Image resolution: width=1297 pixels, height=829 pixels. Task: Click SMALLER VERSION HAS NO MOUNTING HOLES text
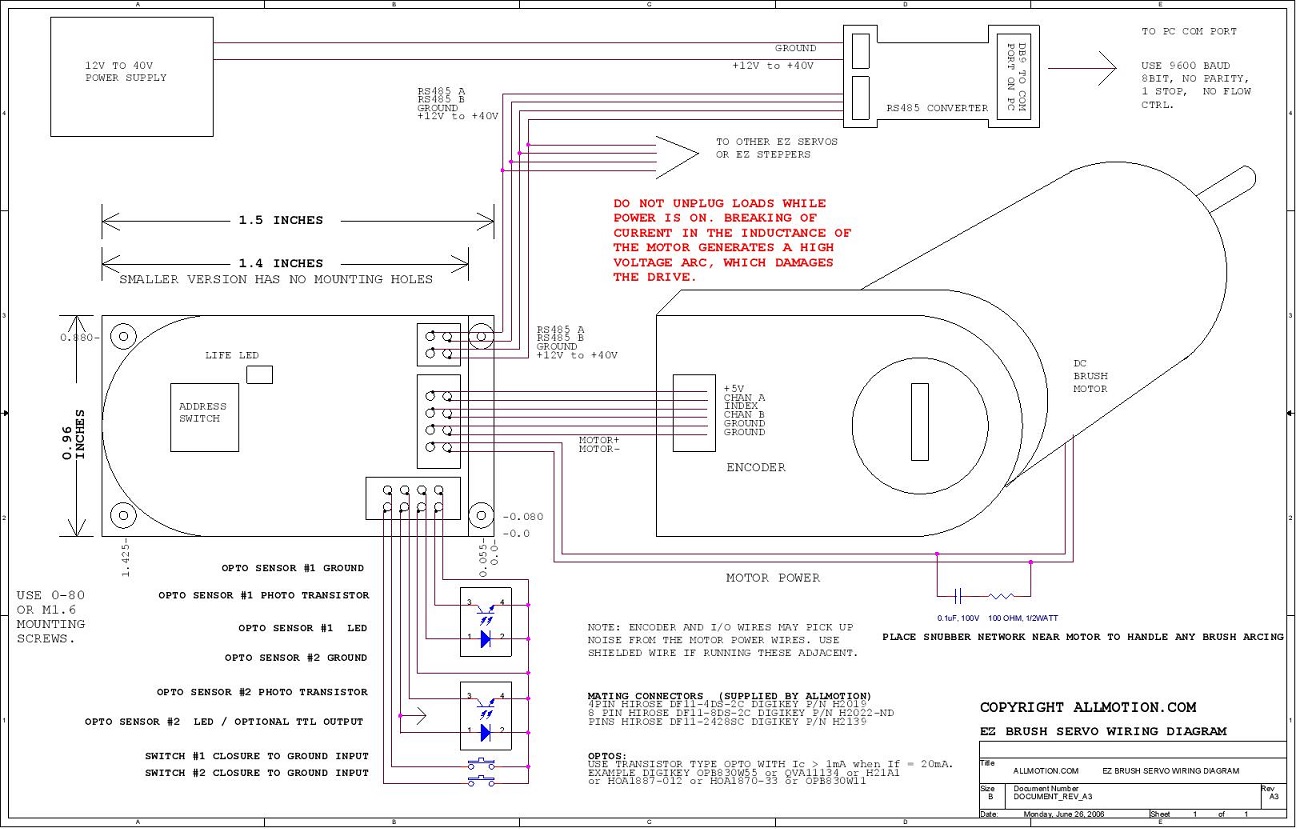pyautogui.click(x=276, y=280)
